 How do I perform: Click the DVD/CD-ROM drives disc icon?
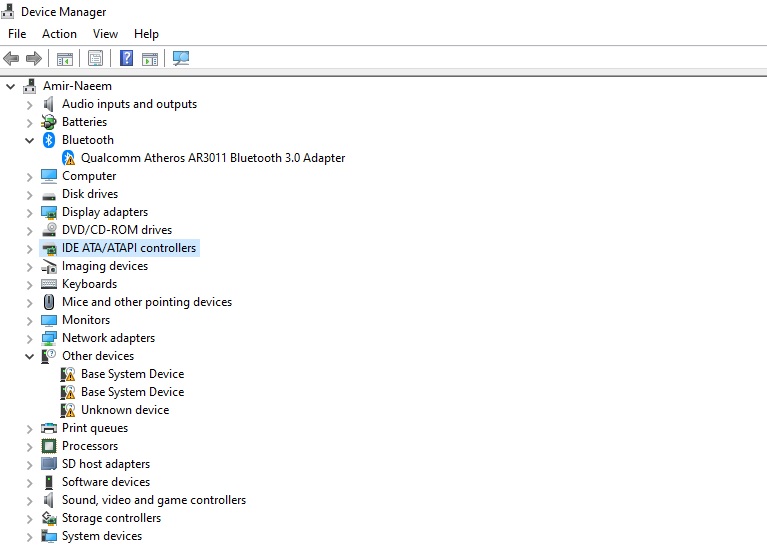pos(49,229)
